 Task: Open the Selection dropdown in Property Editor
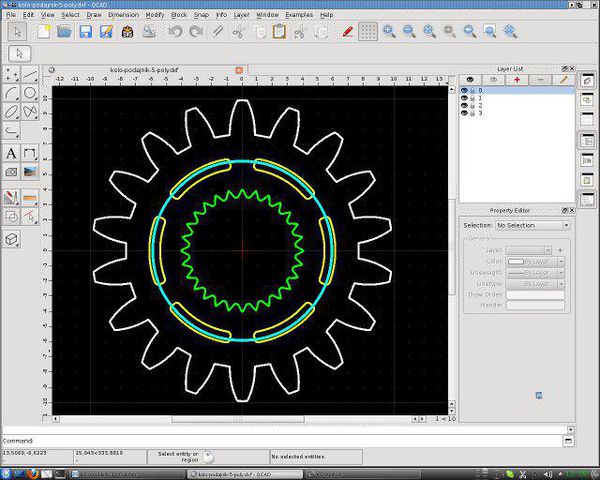tap(532, 226)
